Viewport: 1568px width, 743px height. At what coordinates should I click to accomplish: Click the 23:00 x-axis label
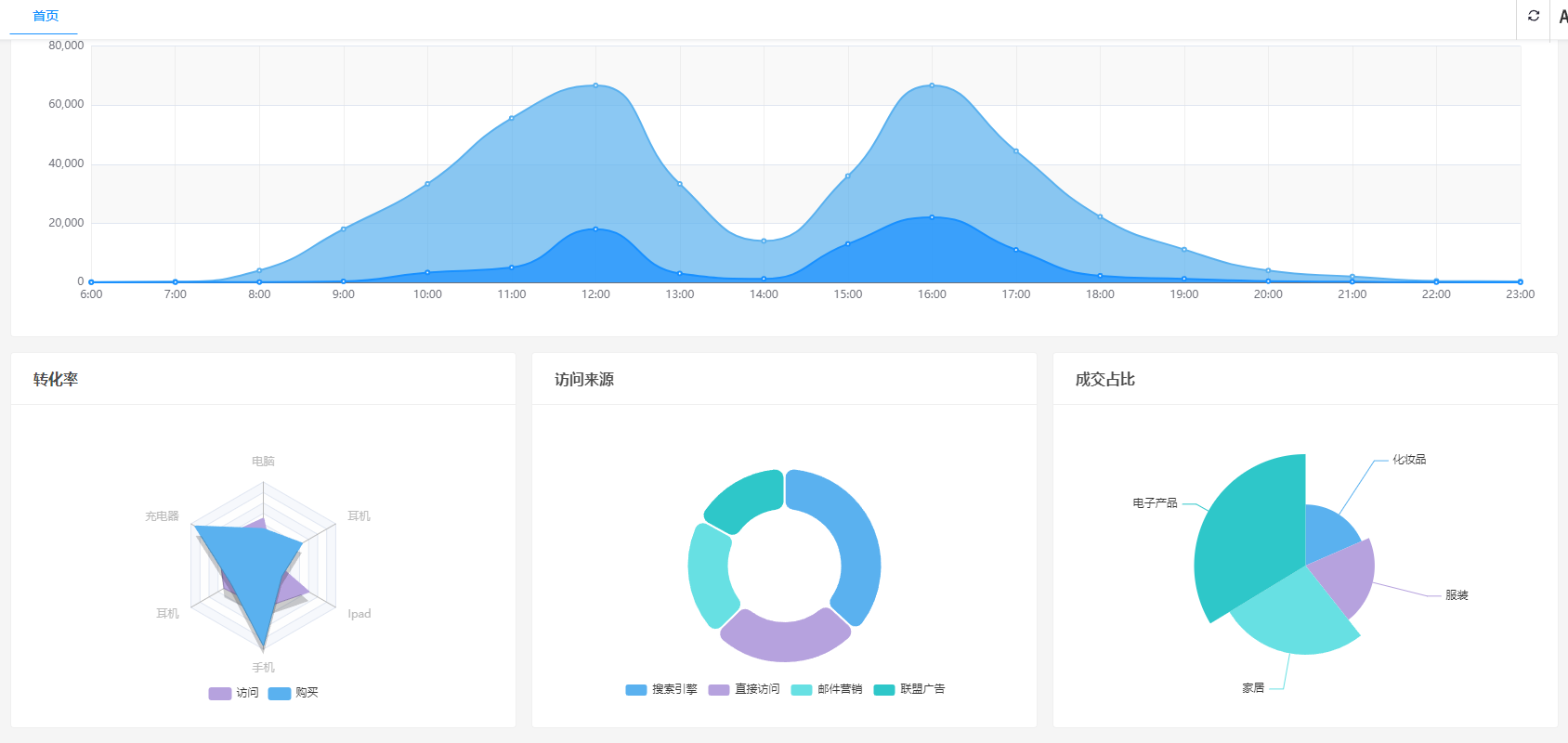[x=1521, y=294]
